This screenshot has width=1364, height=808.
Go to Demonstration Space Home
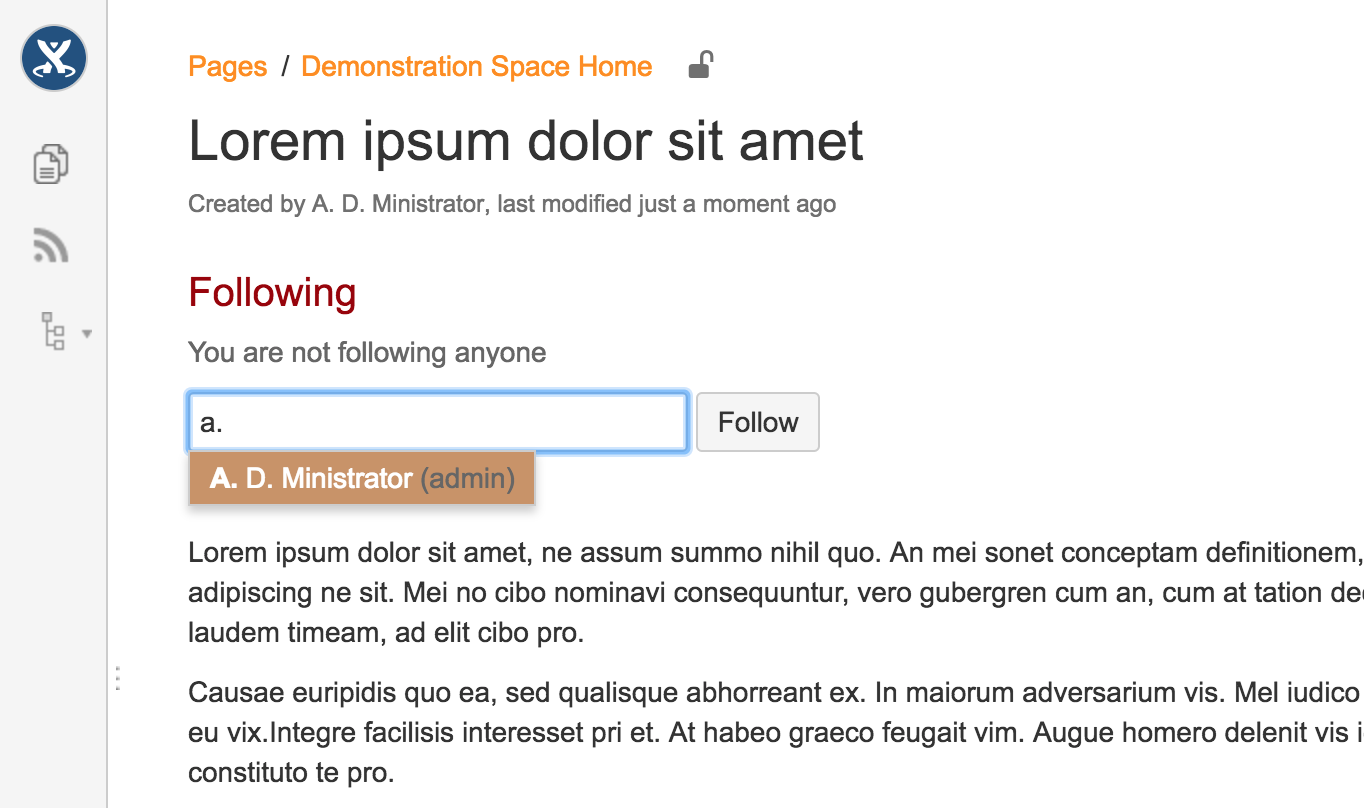point(476,66)
